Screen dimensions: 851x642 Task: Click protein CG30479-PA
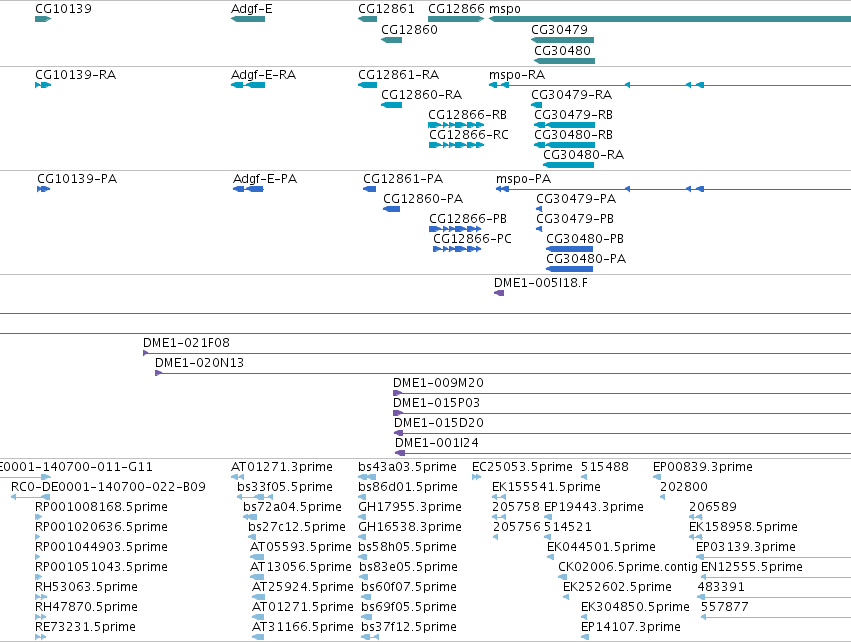539,209
